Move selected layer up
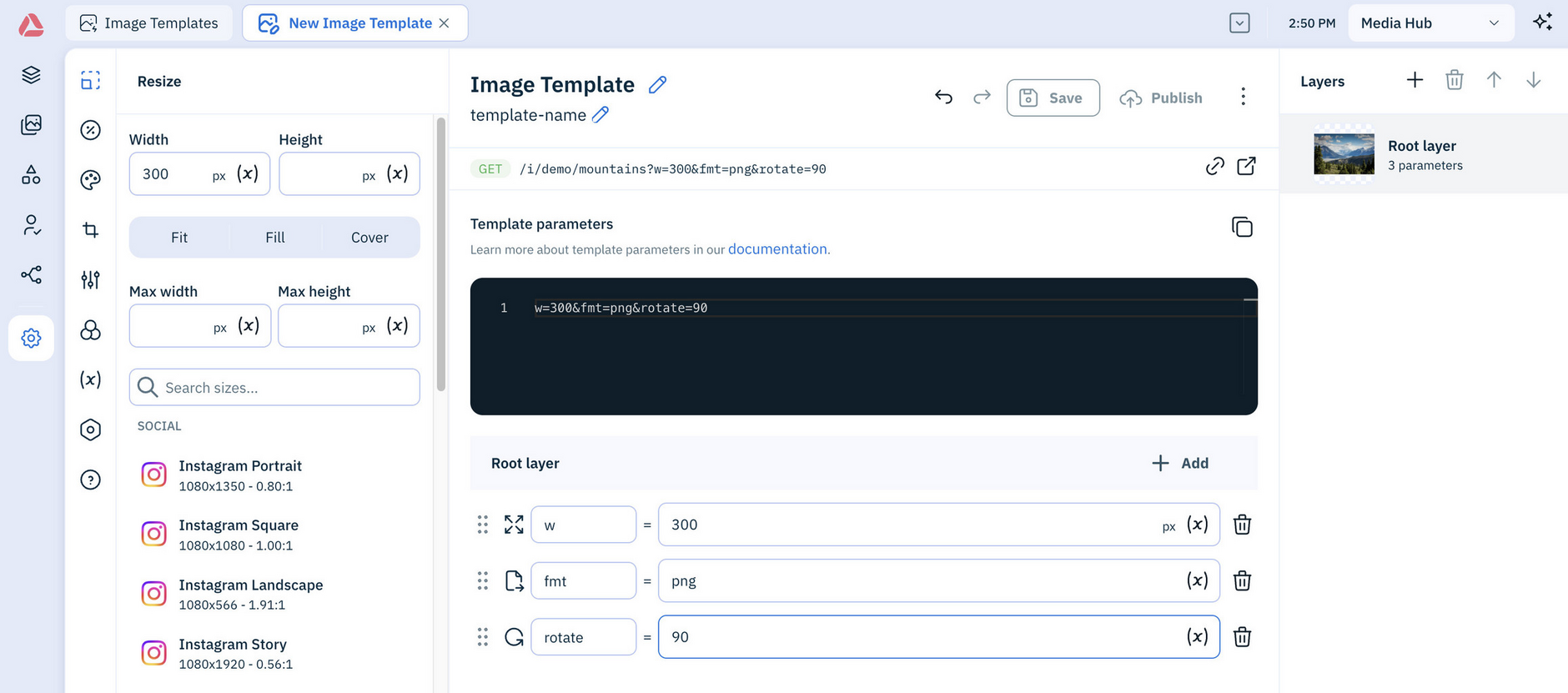Screen dimensions: 1568x693 click(1494, 80)
